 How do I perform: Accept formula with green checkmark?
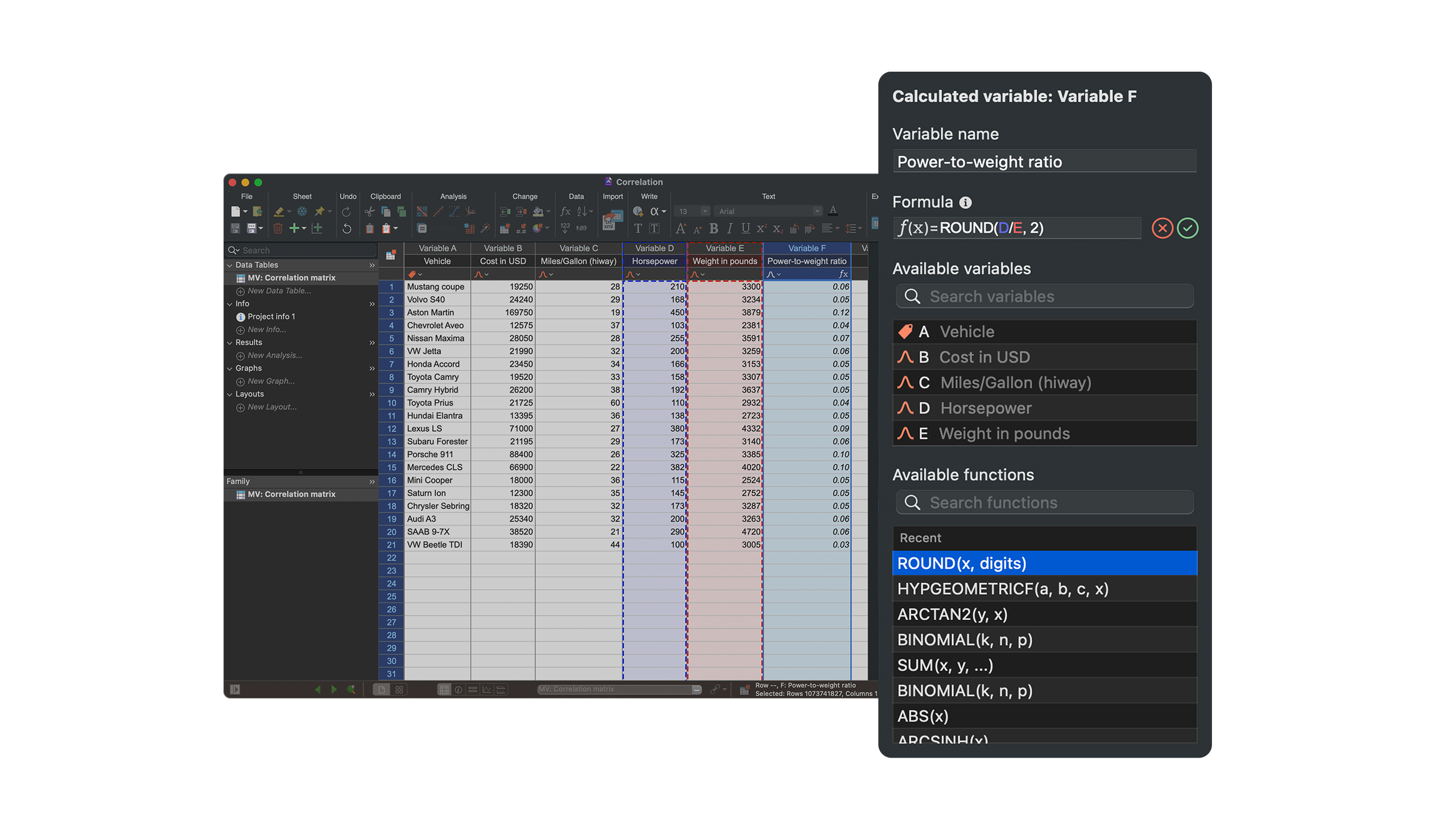(1187, 228)
